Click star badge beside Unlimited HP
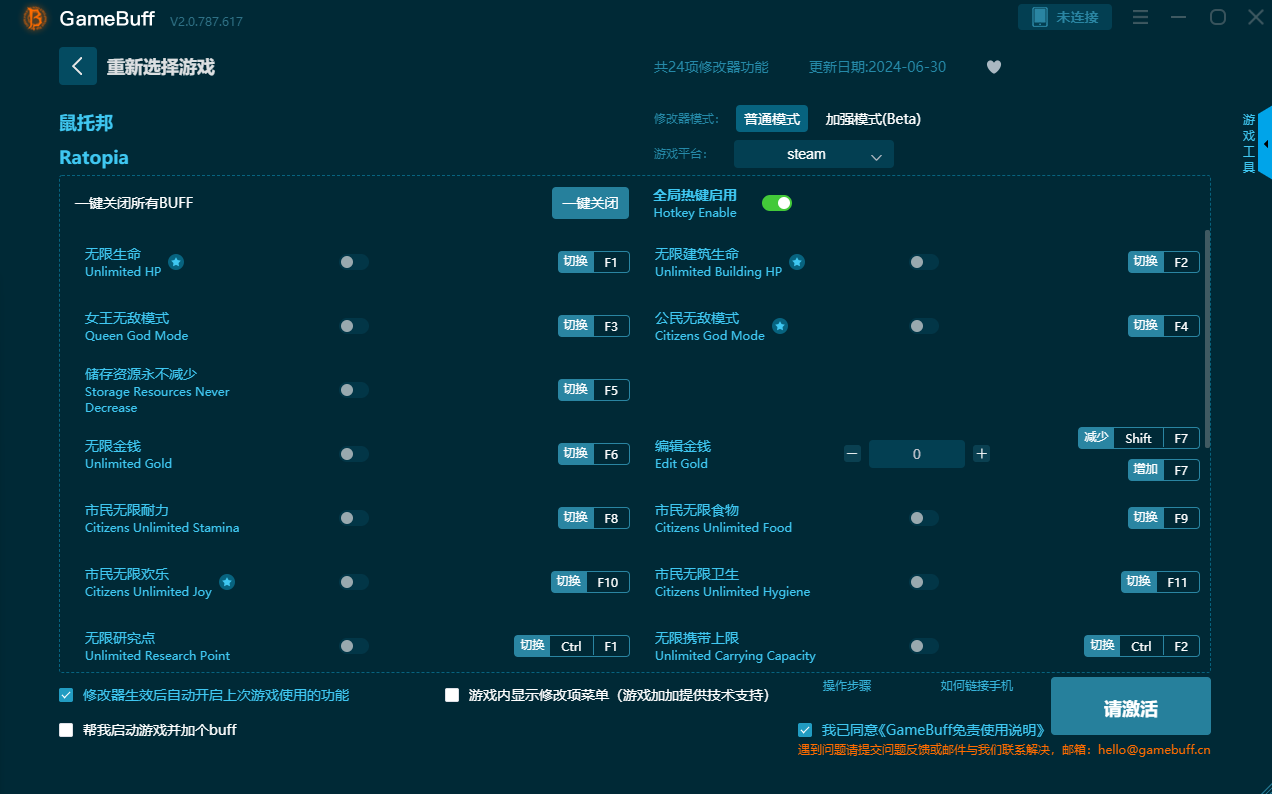 pos(176,262)
